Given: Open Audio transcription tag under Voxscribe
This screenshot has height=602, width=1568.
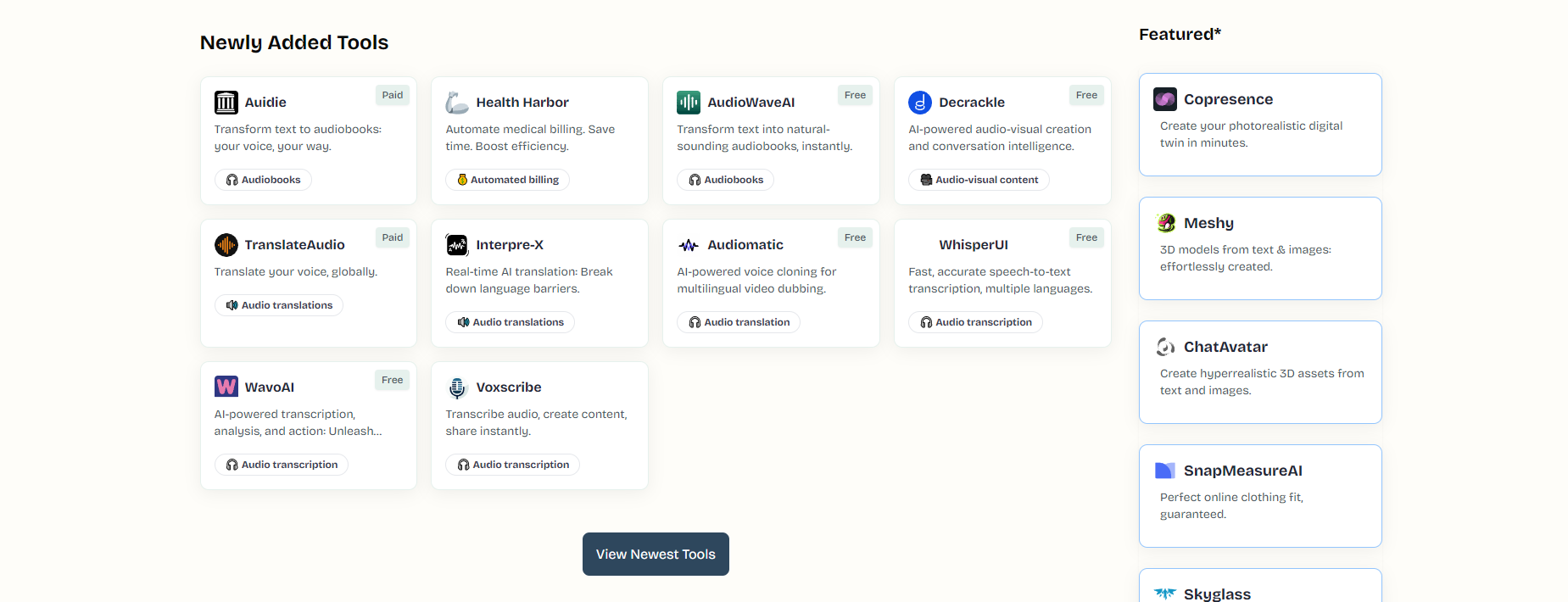Looking at the screenshot, I should pos(513,465).
